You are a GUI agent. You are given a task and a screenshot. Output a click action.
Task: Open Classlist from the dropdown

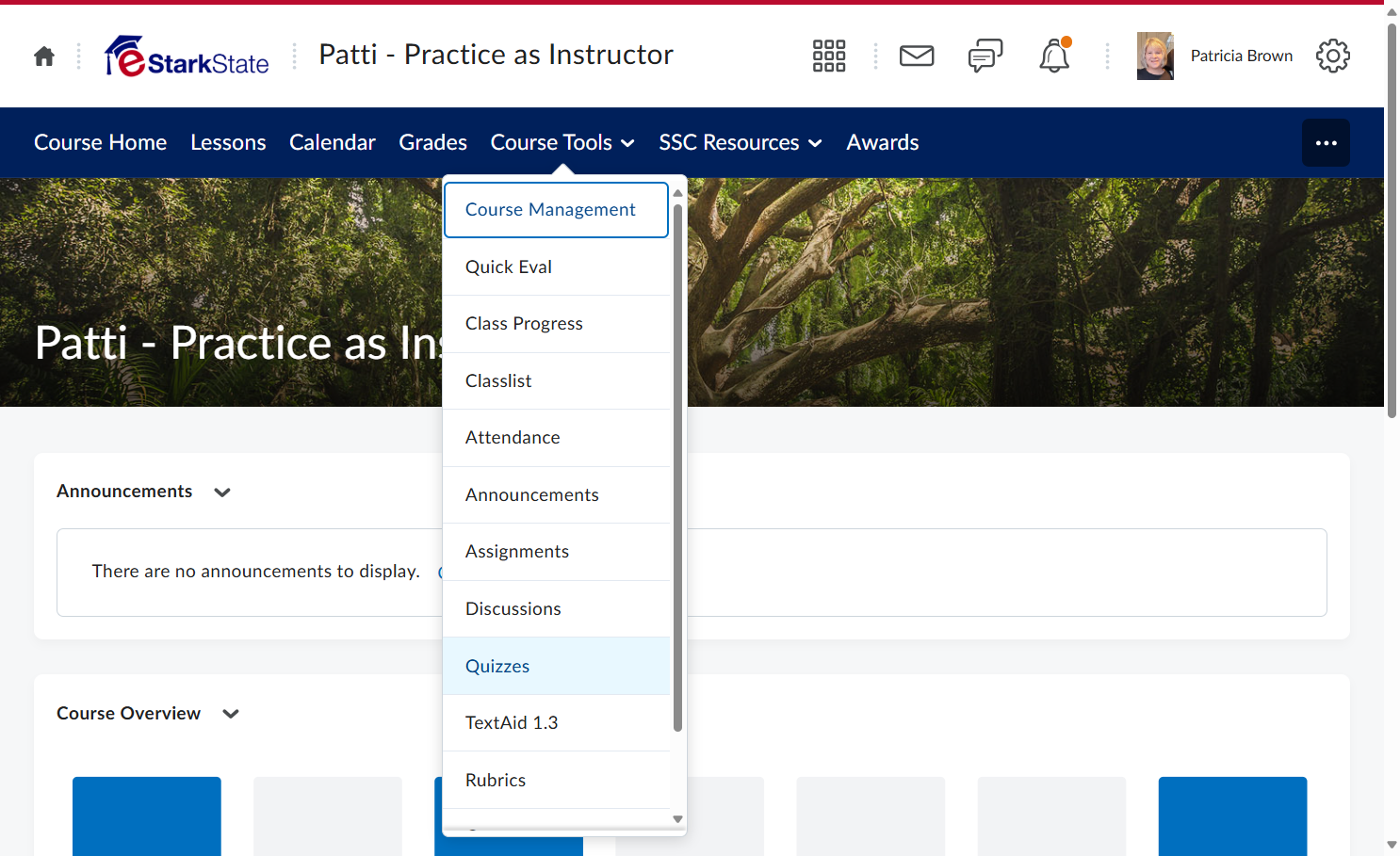(556, 381)
